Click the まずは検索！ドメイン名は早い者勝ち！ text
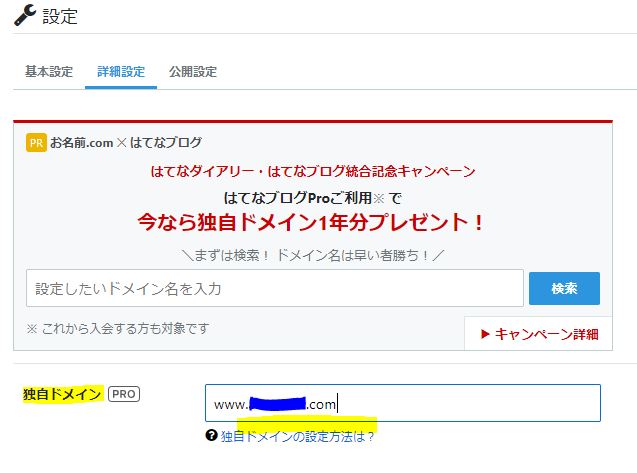This screenshot has width=637, height=473. 313,255
